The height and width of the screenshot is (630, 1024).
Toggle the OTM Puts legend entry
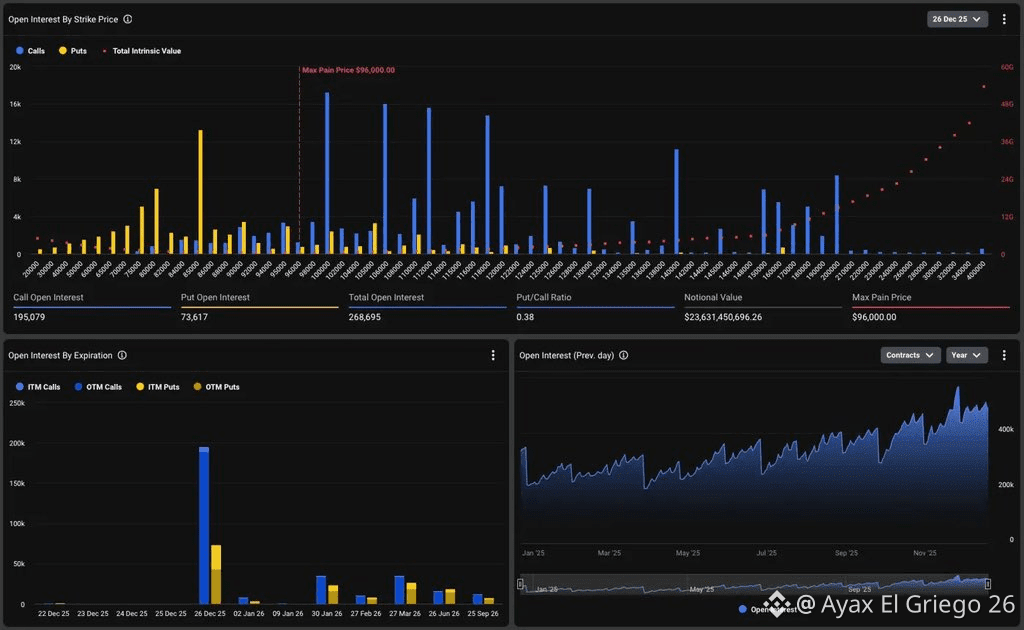coord(216,387)
